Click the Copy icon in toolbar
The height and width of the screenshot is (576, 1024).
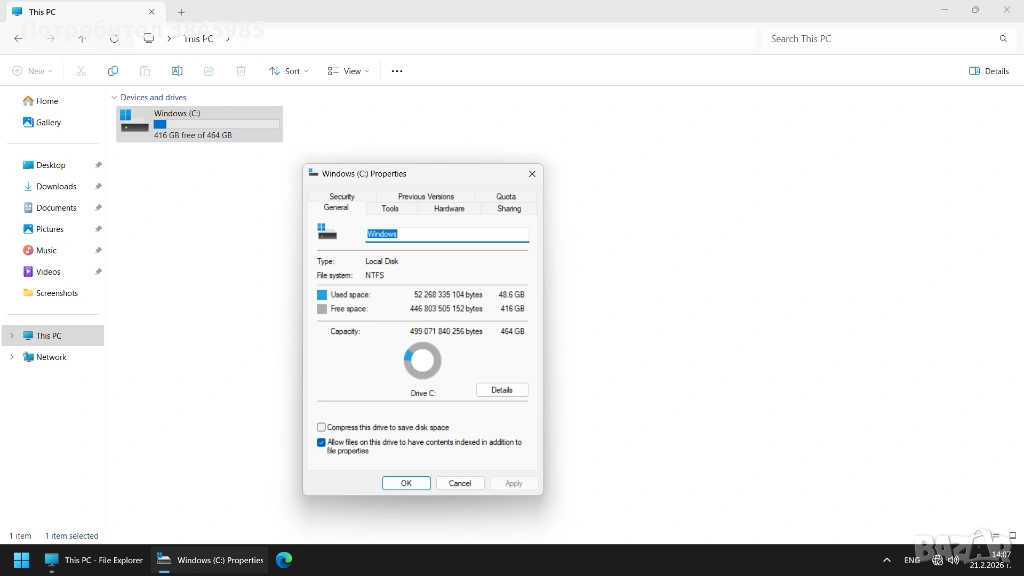[113, 71]
